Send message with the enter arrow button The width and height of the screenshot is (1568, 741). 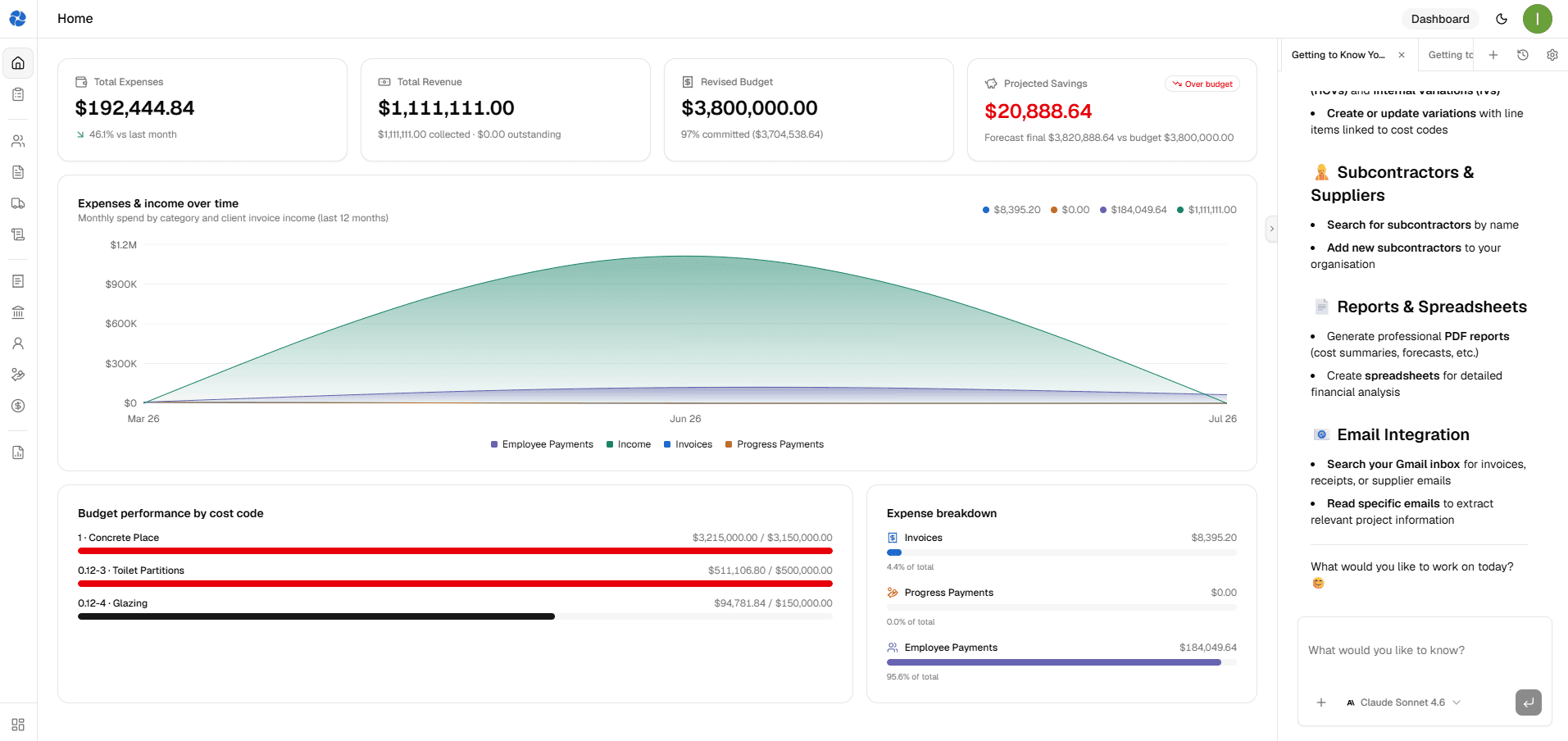click(x=1529, y=702)
